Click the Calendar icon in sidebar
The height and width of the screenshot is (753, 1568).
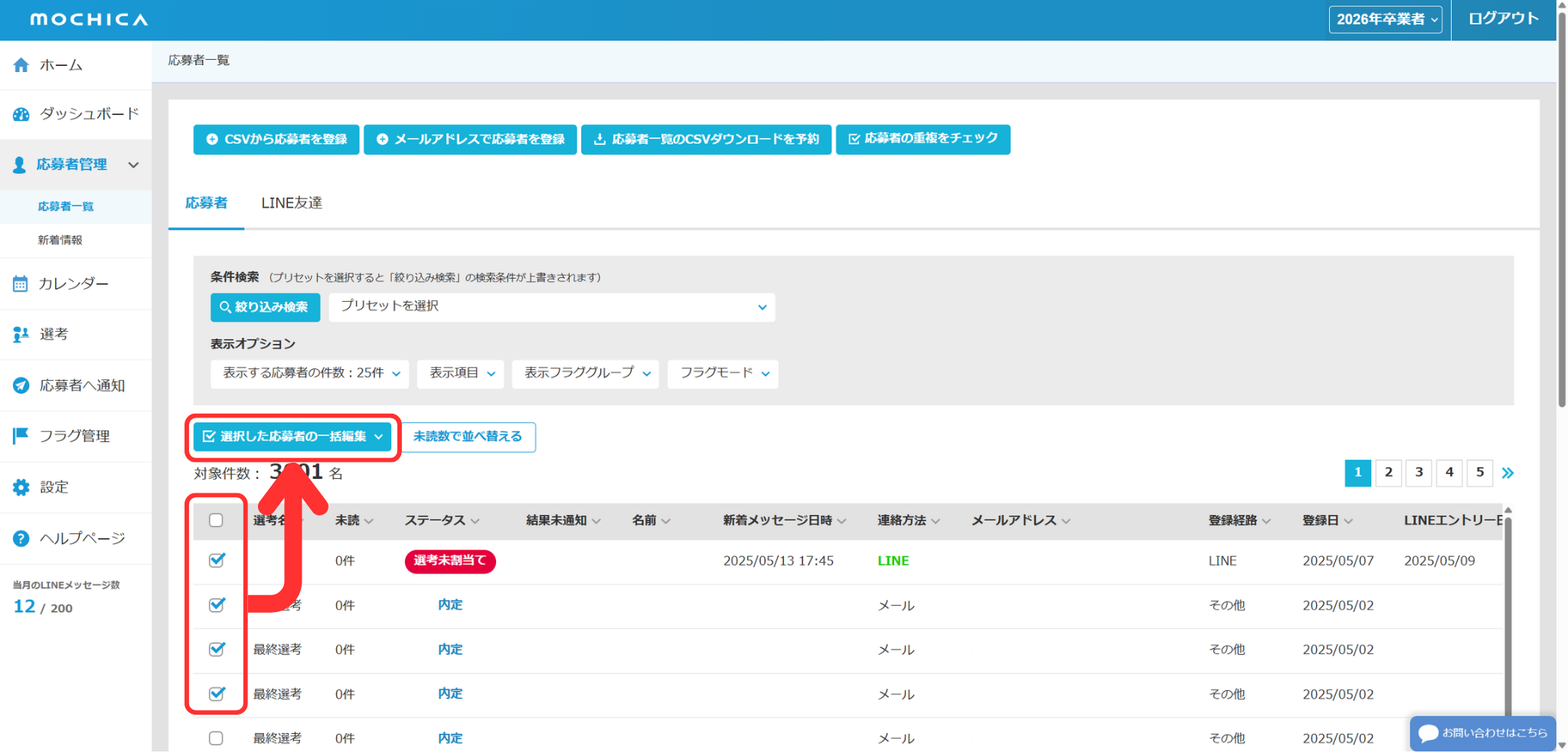point(21,284)
